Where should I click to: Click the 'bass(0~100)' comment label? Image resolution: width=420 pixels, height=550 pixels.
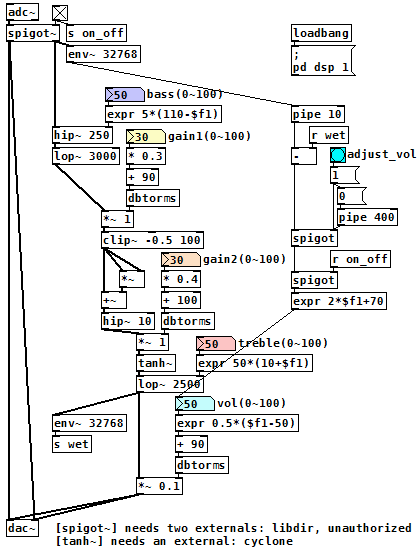[x=185, y=94]
